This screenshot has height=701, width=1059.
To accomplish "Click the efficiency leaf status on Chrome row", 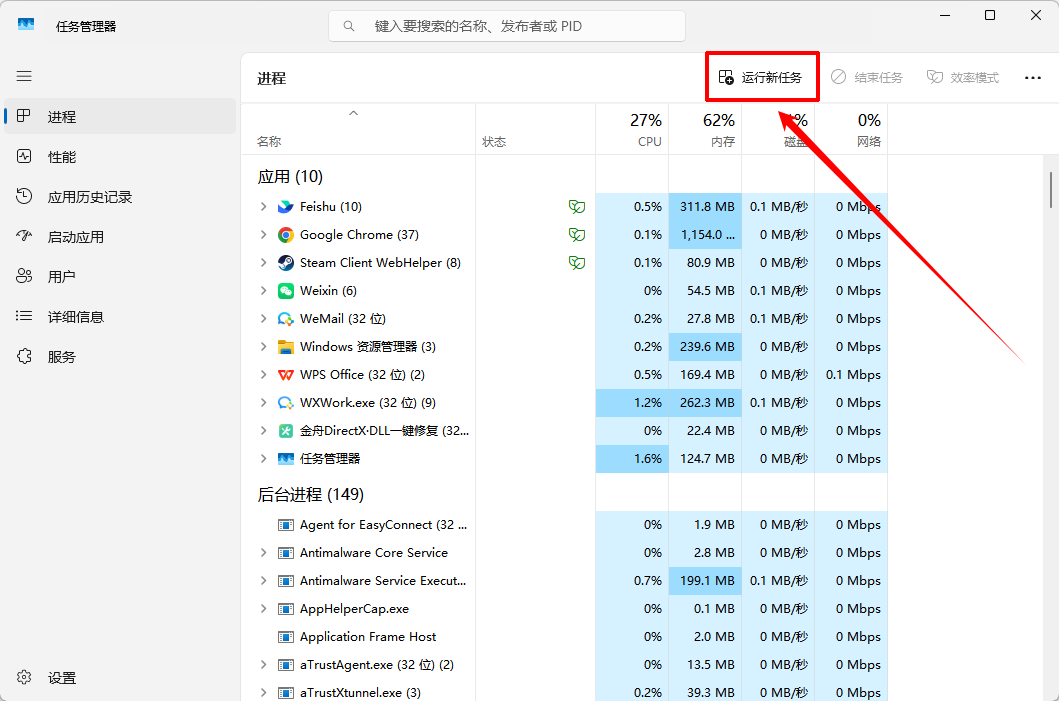I will coord(577,235).
